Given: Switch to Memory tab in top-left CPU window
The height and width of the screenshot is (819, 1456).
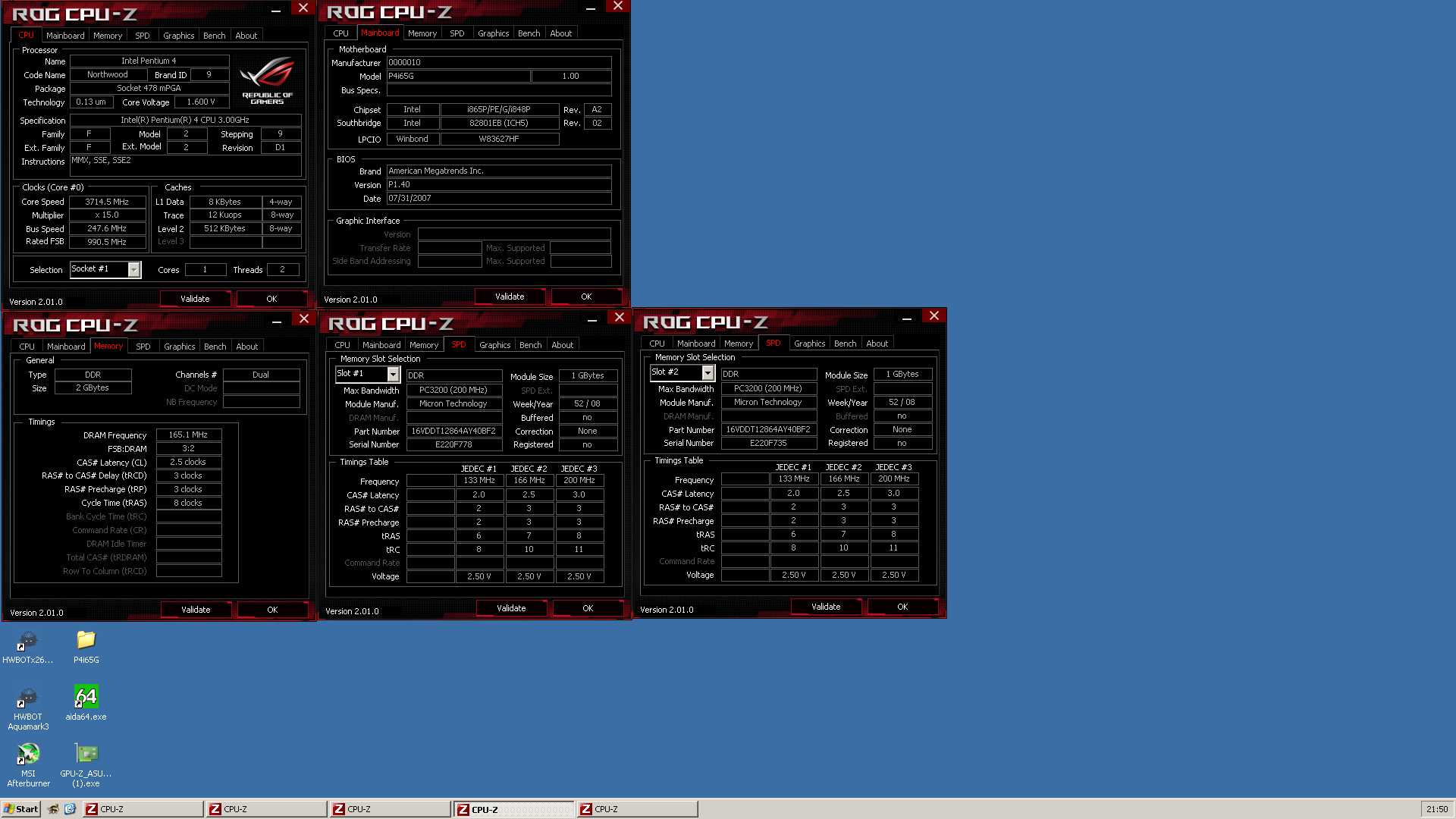Looking at the screenshot, I should coord(108,36).
